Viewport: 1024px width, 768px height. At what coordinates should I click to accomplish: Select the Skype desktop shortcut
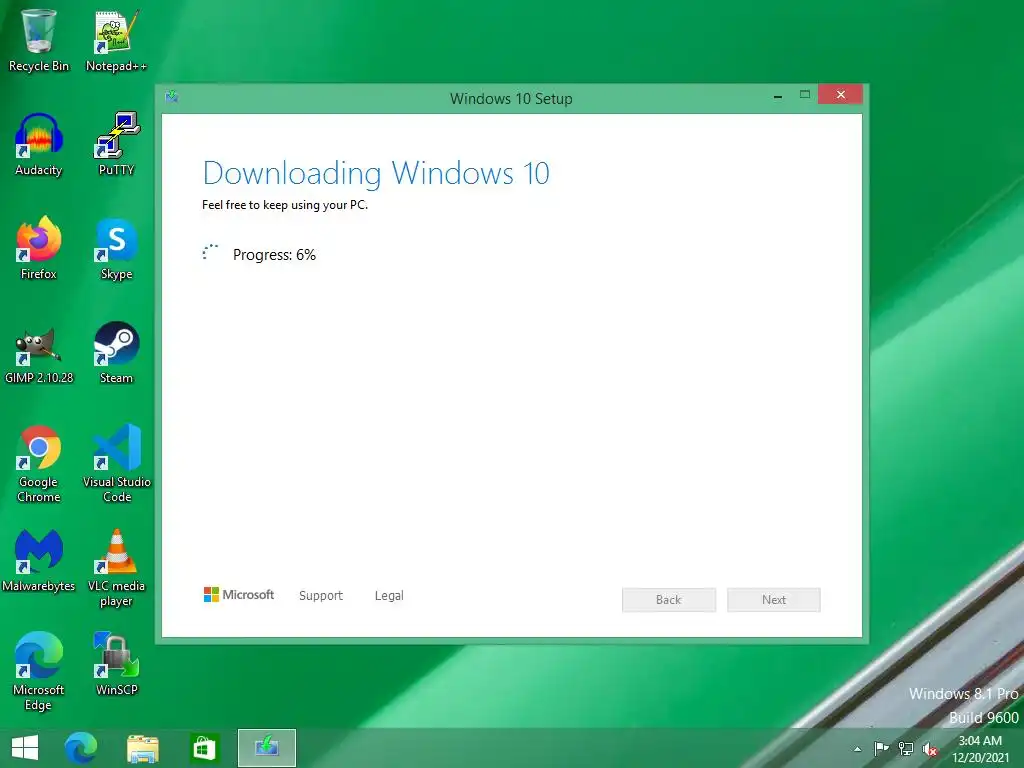[x=116, y=248]
